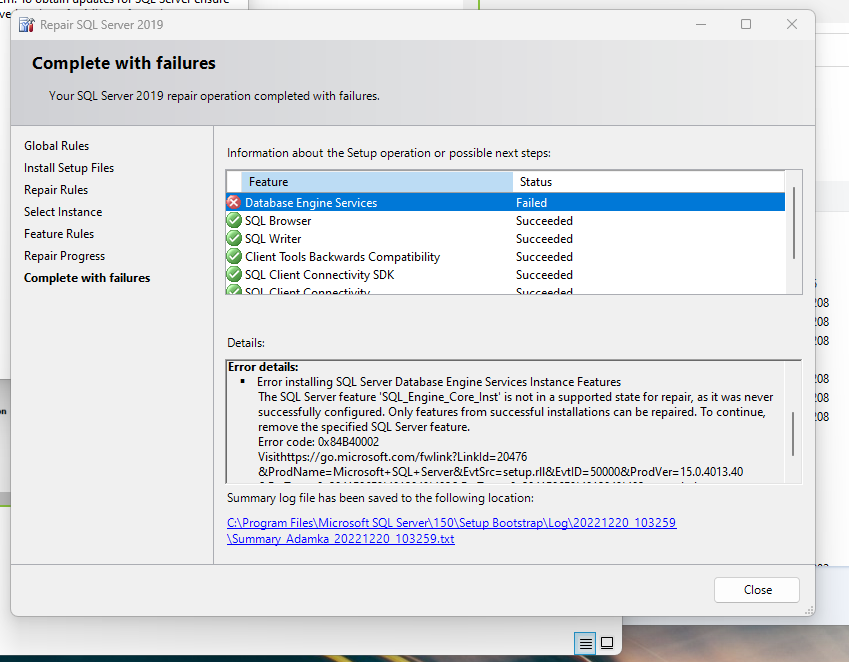The image size is (849, 662).
Task: Select the SQL Browser row
Action: pos(505,220)
